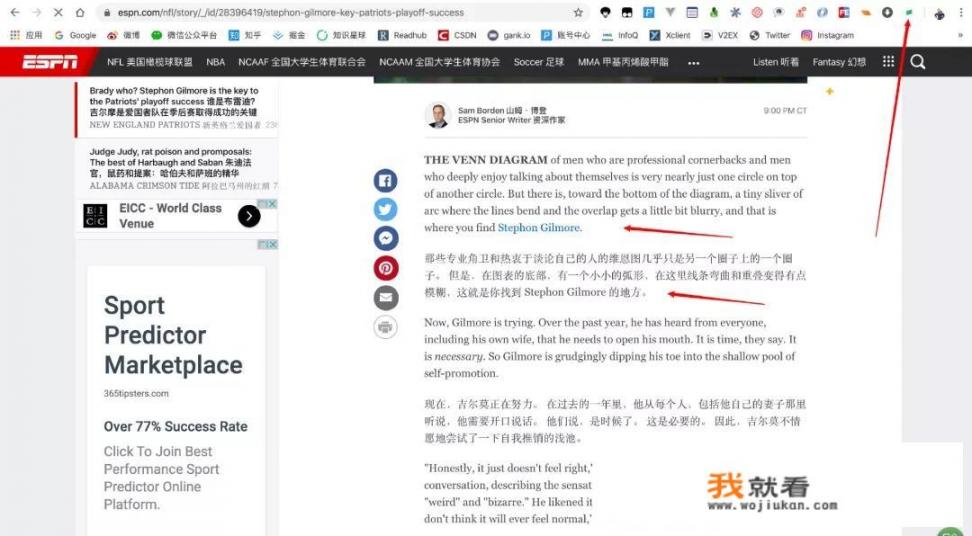Open the V2EX bookmark

720,35
